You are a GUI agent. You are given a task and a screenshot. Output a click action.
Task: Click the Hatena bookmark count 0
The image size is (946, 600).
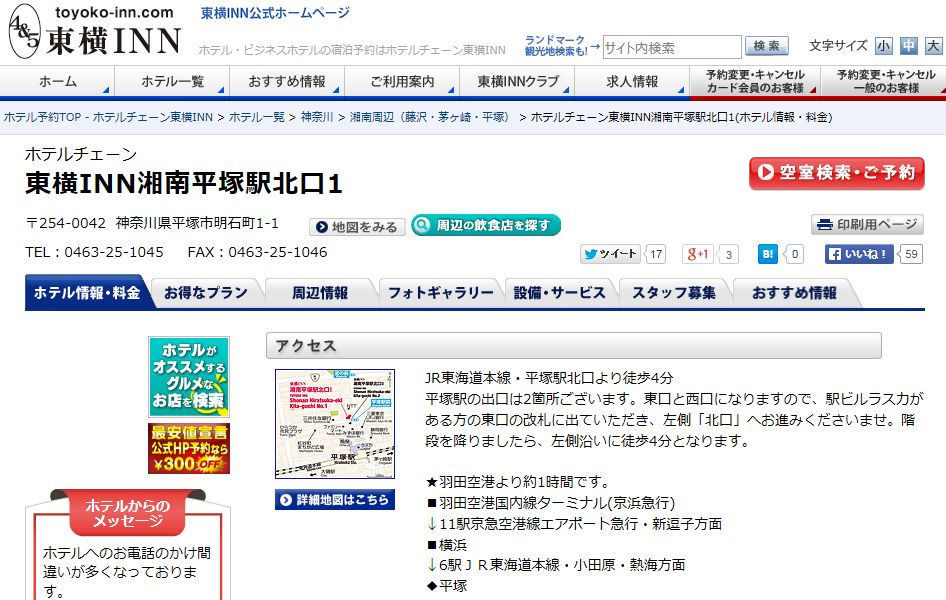point(795,254)
